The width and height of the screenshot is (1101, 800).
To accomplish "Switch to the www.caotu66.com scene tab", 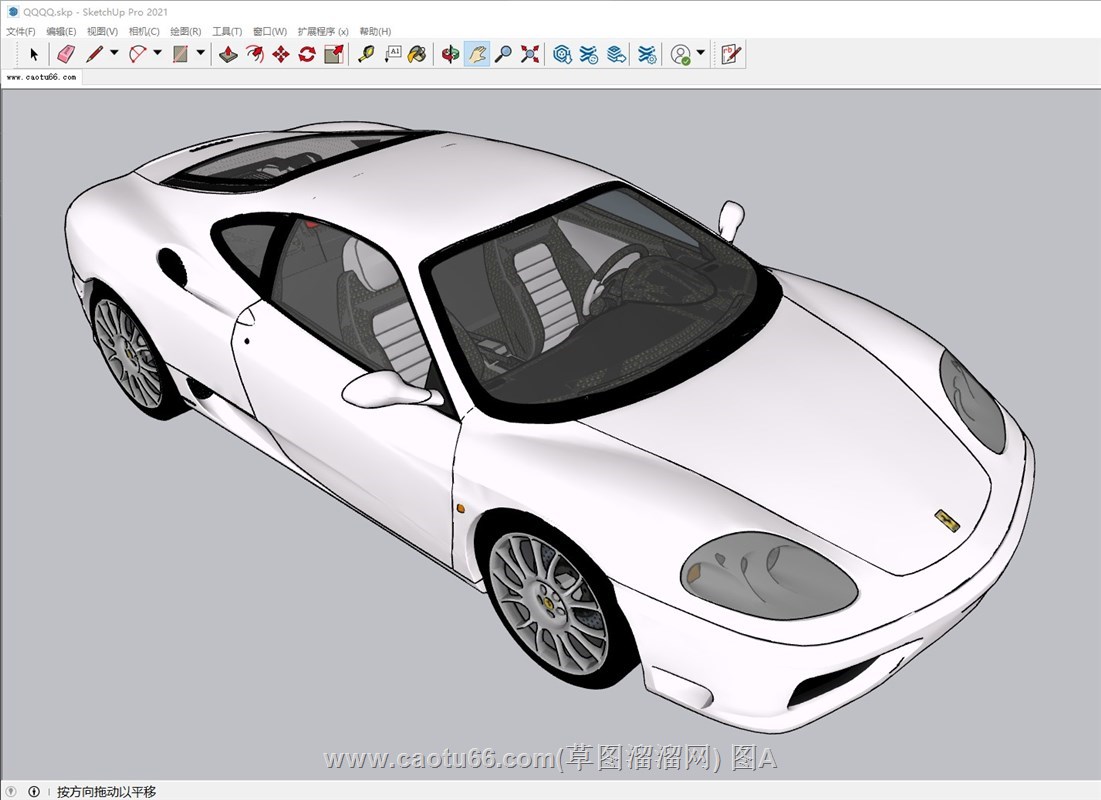I will pos(41,77).
